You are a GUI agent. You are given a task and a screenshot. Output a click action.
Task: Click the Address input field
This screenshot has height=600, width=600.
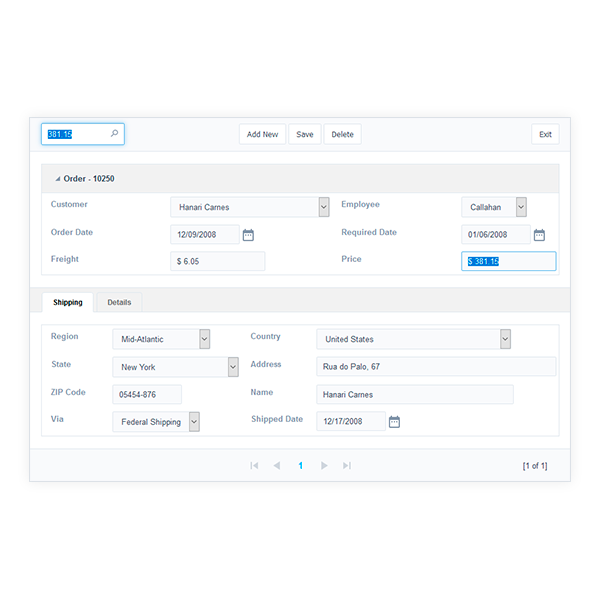(436, 367)
